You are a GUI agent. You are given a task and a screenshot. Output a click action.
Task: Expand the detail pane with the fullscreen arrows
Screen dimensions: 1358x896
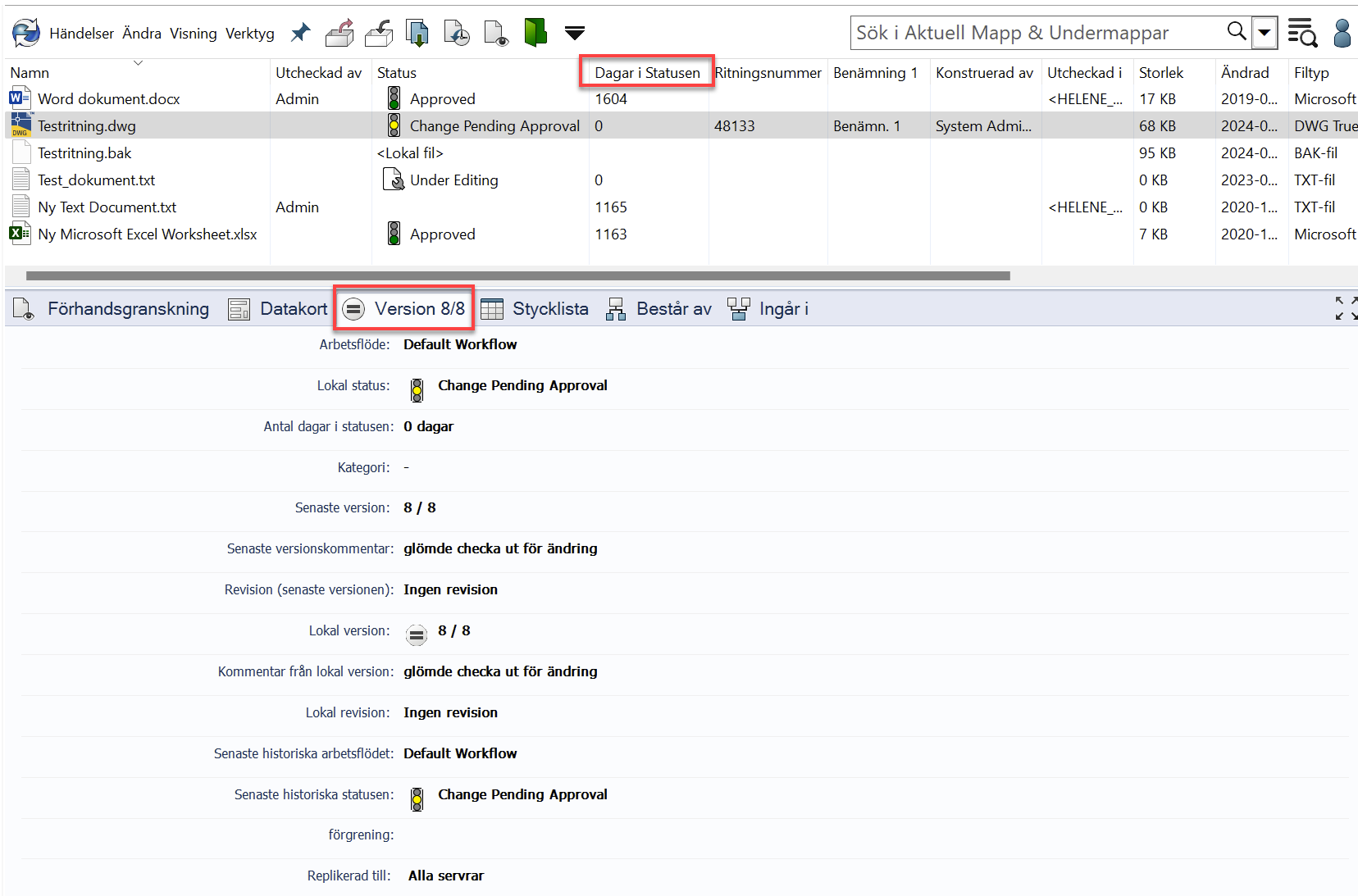[1346, 308]
